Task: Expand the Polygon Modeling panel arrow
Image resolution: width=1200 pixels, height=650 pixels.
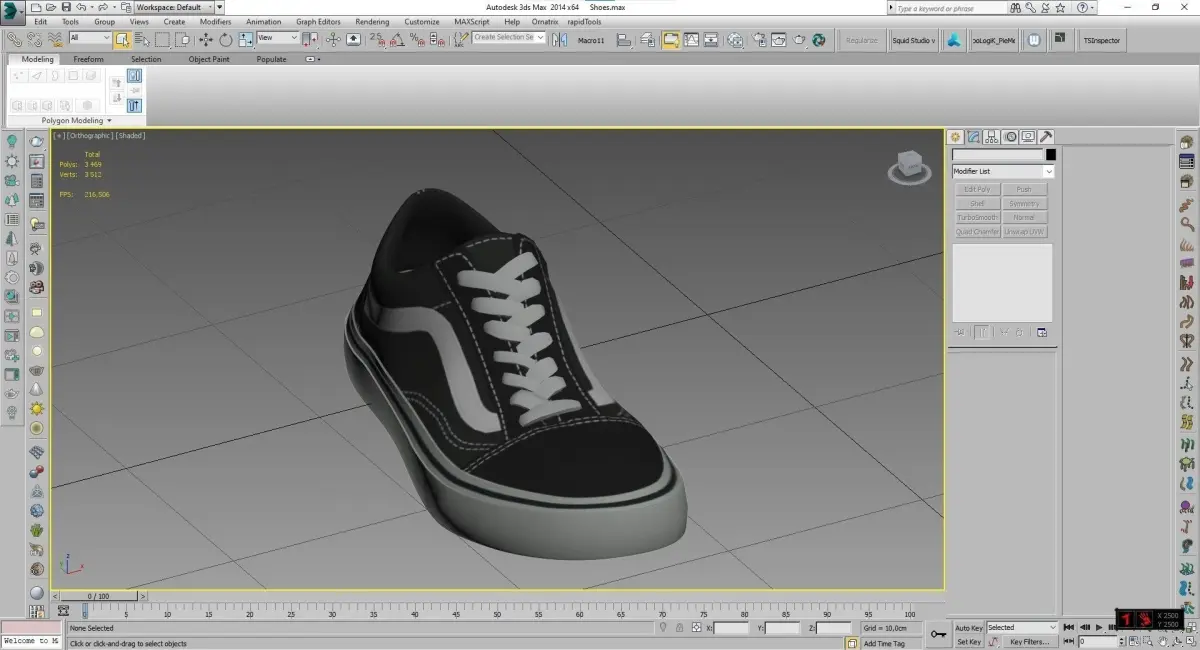Action: click(109, 121)
